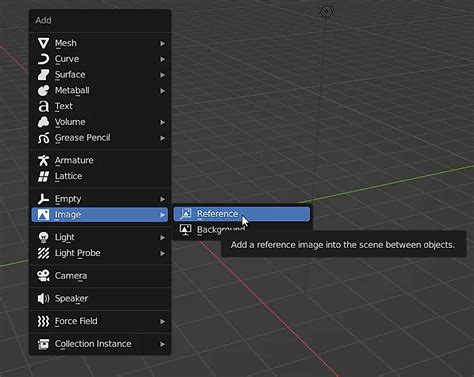Expand the Metaball submenu arrow
474x377 pixels.
click(x=162, y=91)
